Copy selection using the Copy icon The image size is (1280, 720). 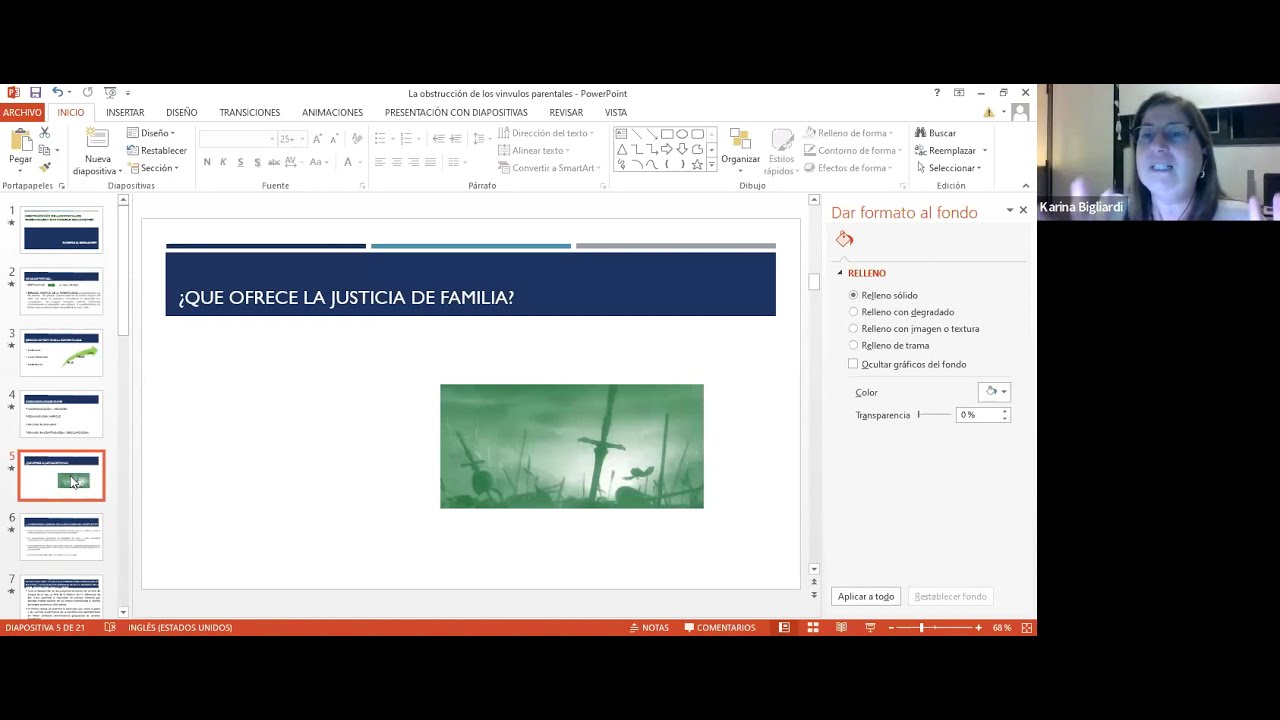(44, 150)
